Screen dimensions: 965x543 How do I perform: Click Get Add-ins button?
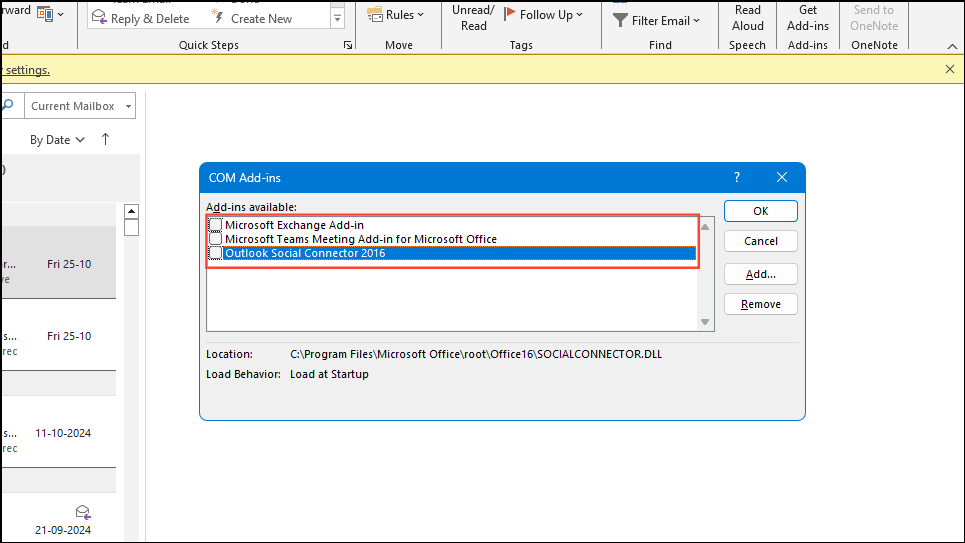[x=807, y=18]
